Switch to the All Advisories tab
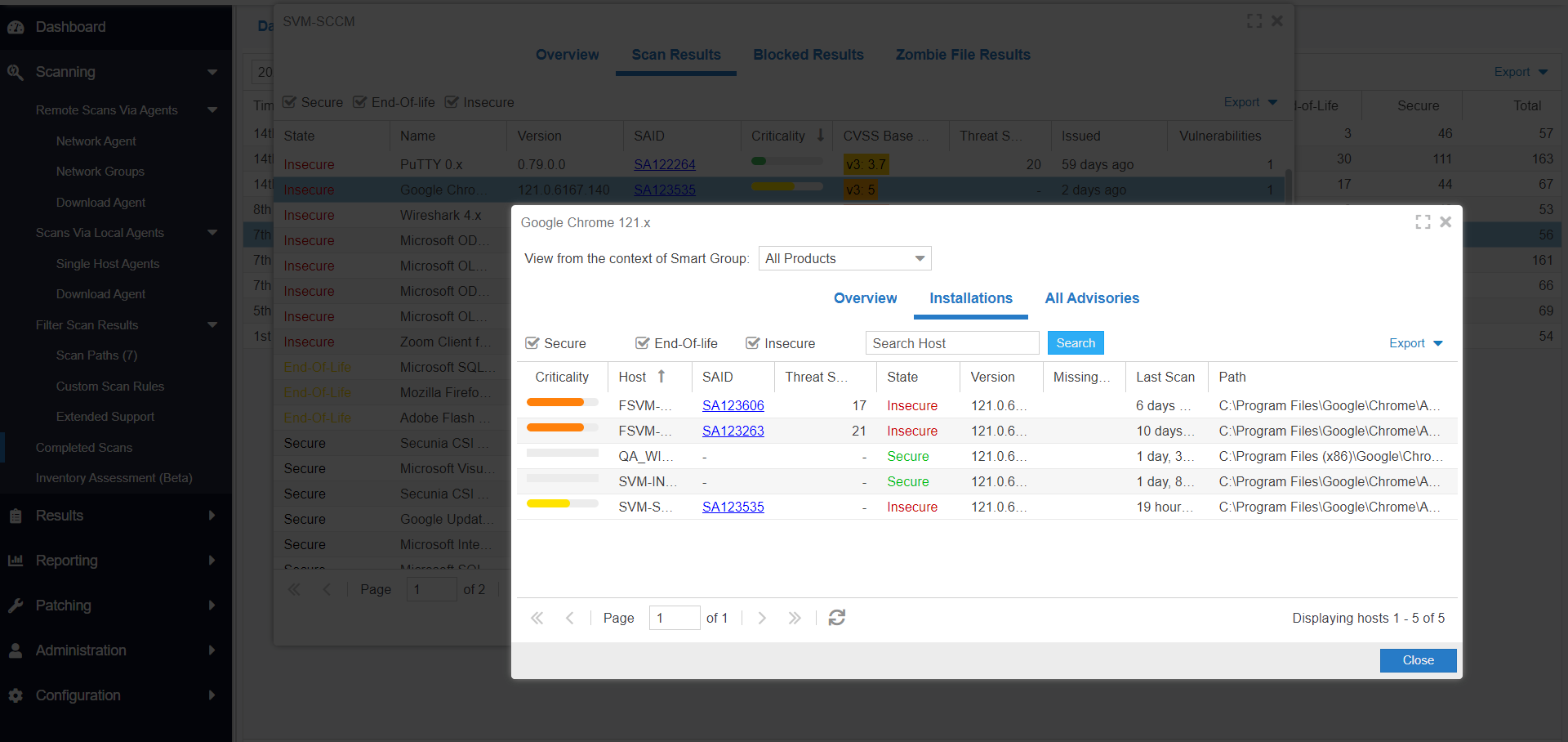Screen dimensions: 1568x742 coord(1092,298)
